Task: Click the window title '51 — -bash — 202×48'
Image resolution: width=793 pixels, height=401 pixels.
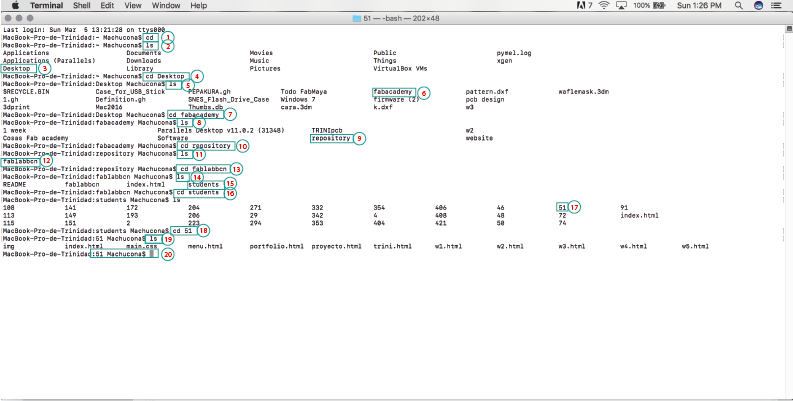Action: [x=401, y=18]
